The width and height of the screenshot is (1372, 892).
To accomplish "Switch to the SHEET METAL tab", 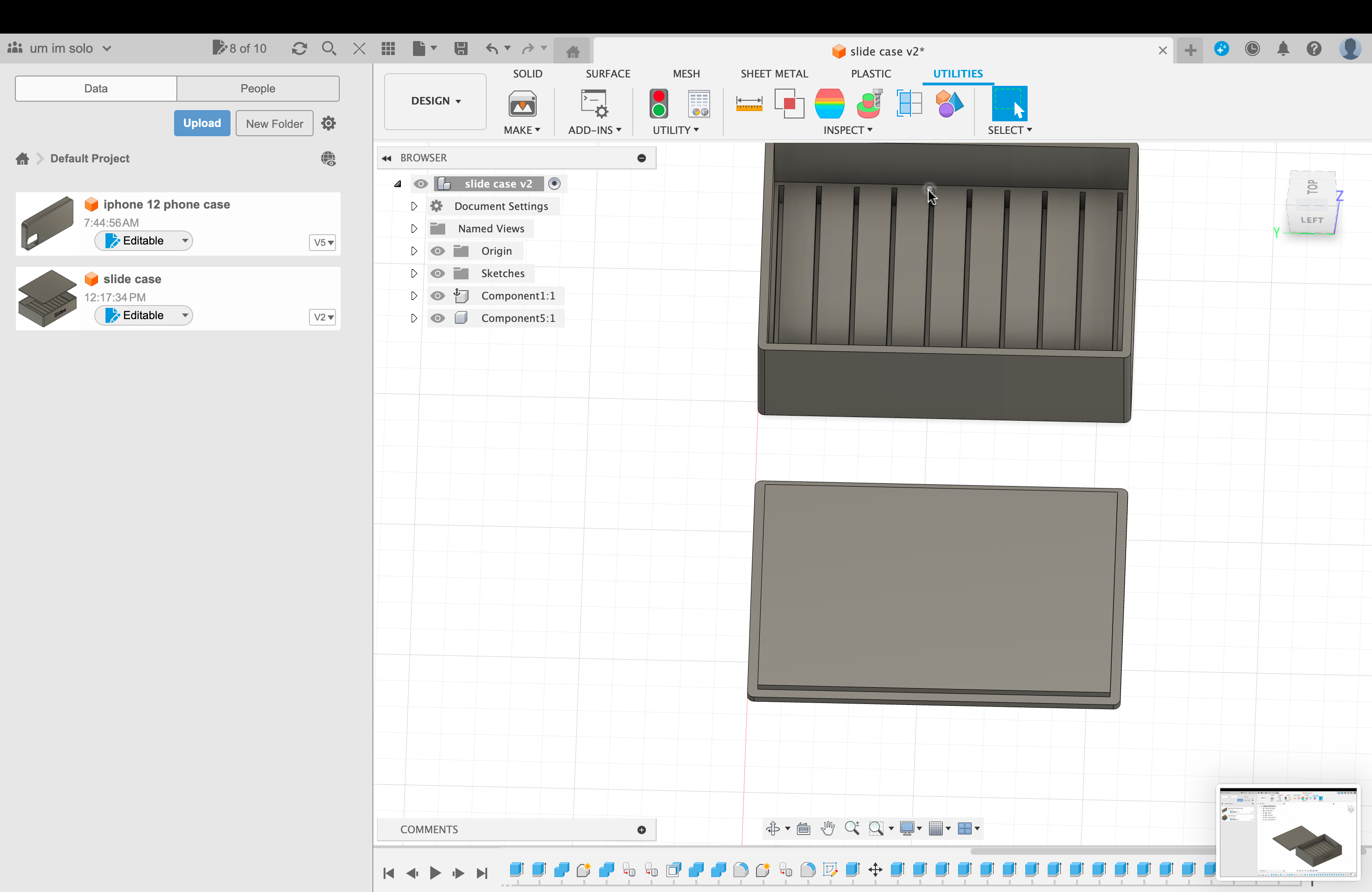I will (x=774, y=74).
